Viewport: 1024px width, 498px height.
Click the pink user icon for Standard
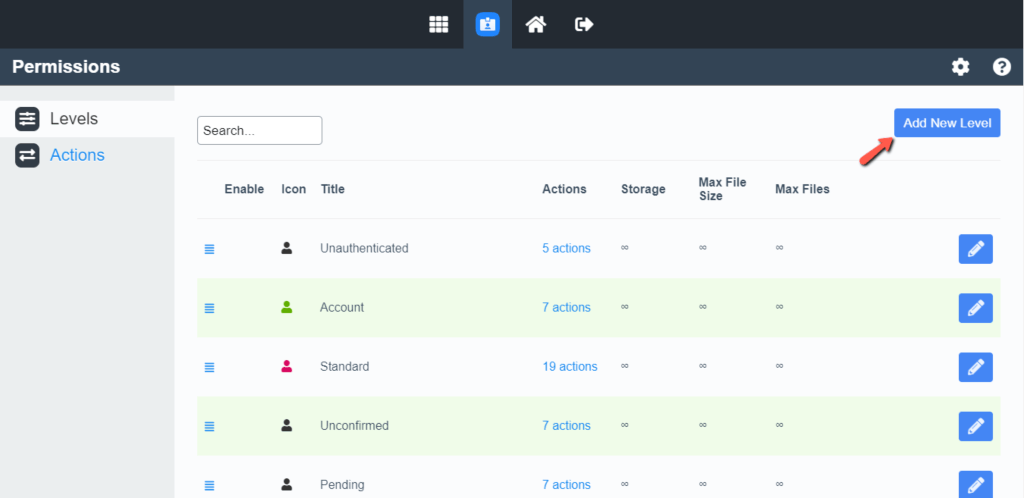click(287, 366)
